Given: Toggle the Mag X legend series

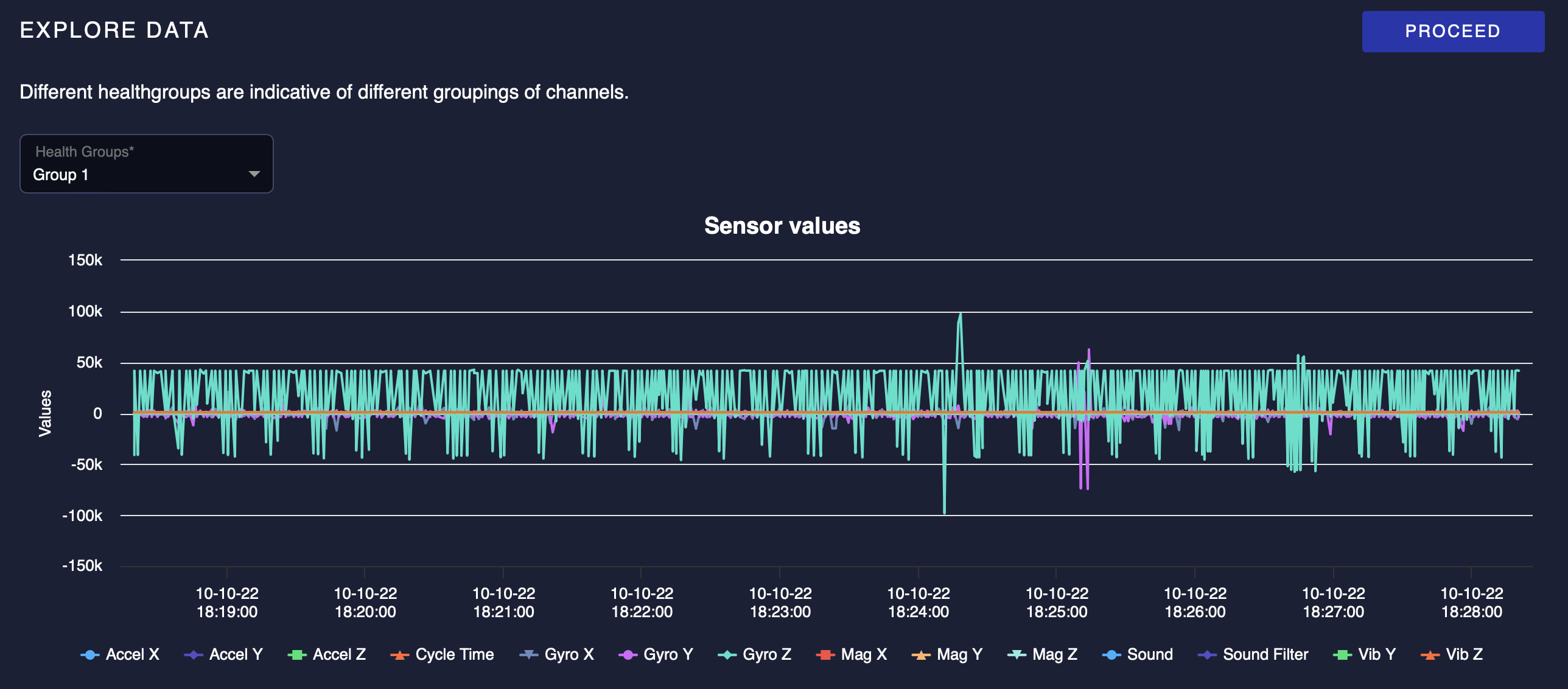Looking at the screenshot, I should point(852,654).
